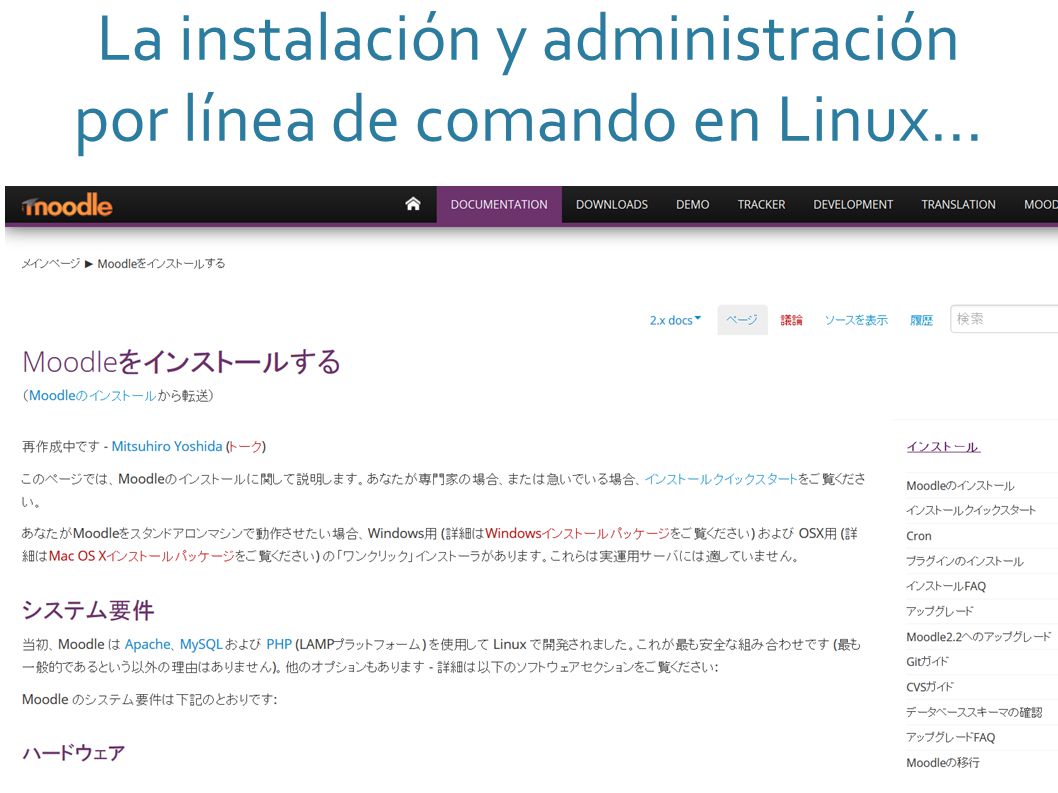Select the ページ tab
Viewport: 1058px width, 793px height.
742,320
